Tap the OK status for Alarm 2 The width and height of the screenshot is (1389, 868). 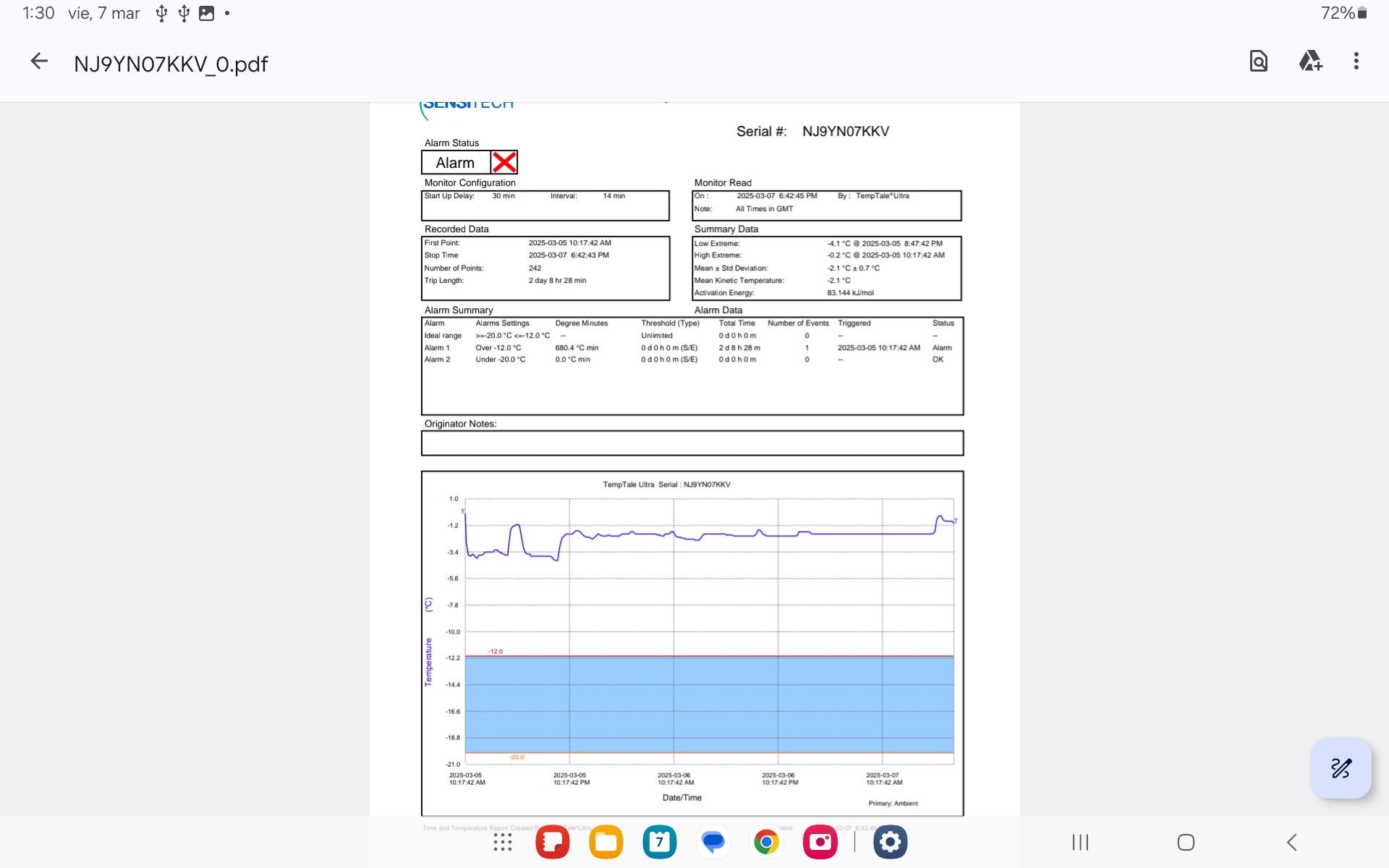coord(938,359)
